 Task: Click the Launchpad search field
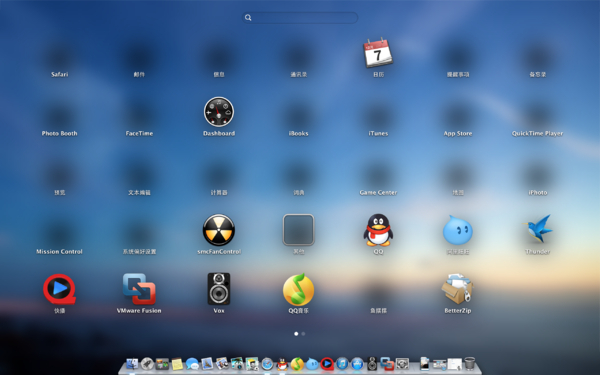click(x=300, y=18)
